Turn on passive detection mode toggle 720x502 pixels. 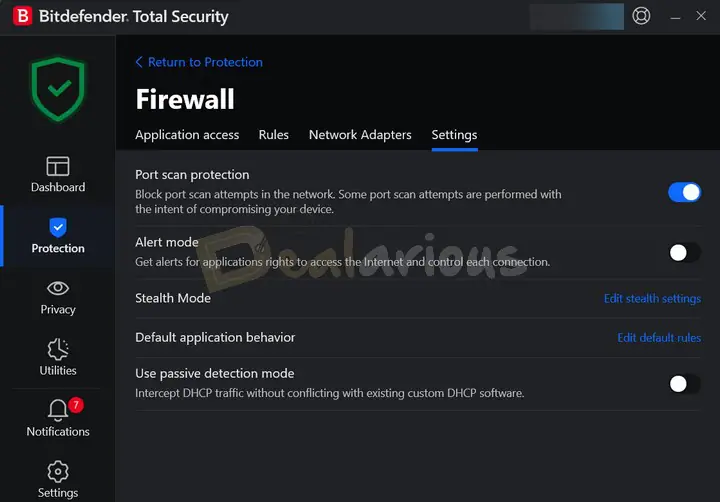point(684,383)
